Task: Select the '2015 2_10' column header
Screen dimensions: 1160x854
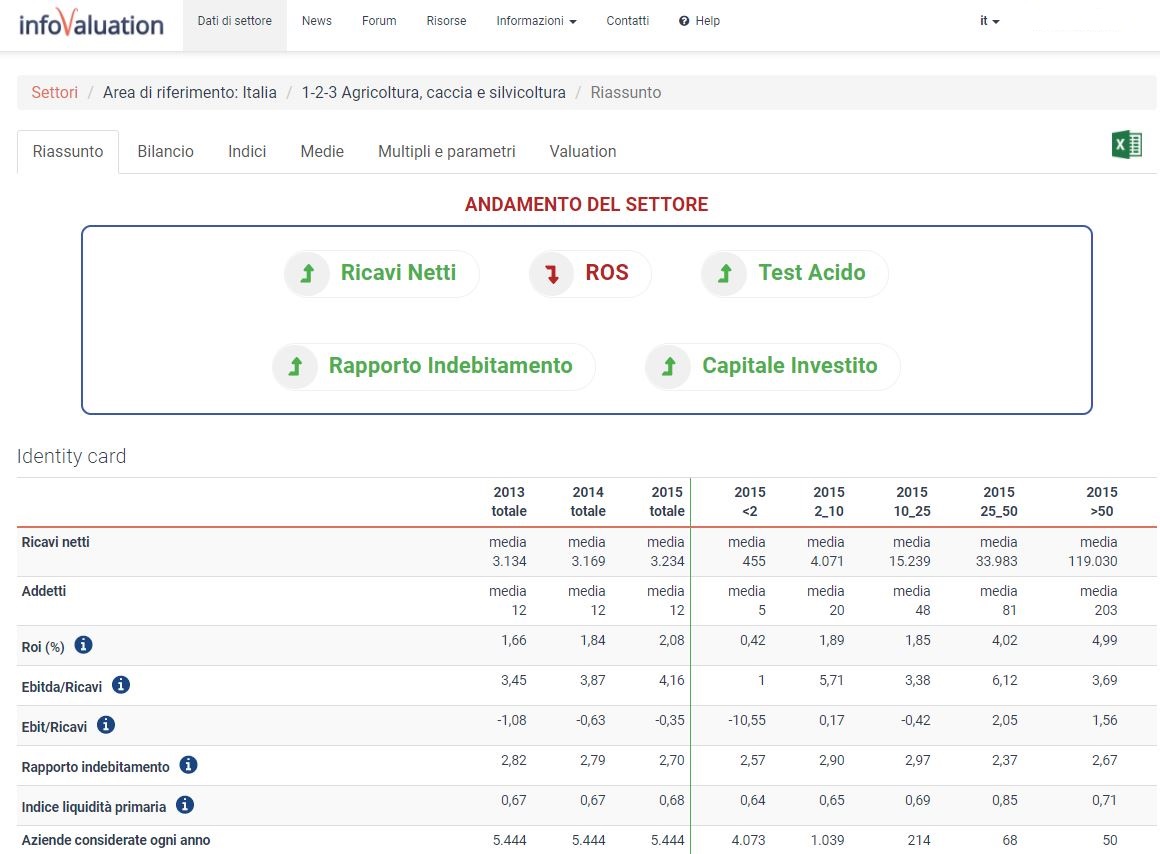Action: coord(829,502)
